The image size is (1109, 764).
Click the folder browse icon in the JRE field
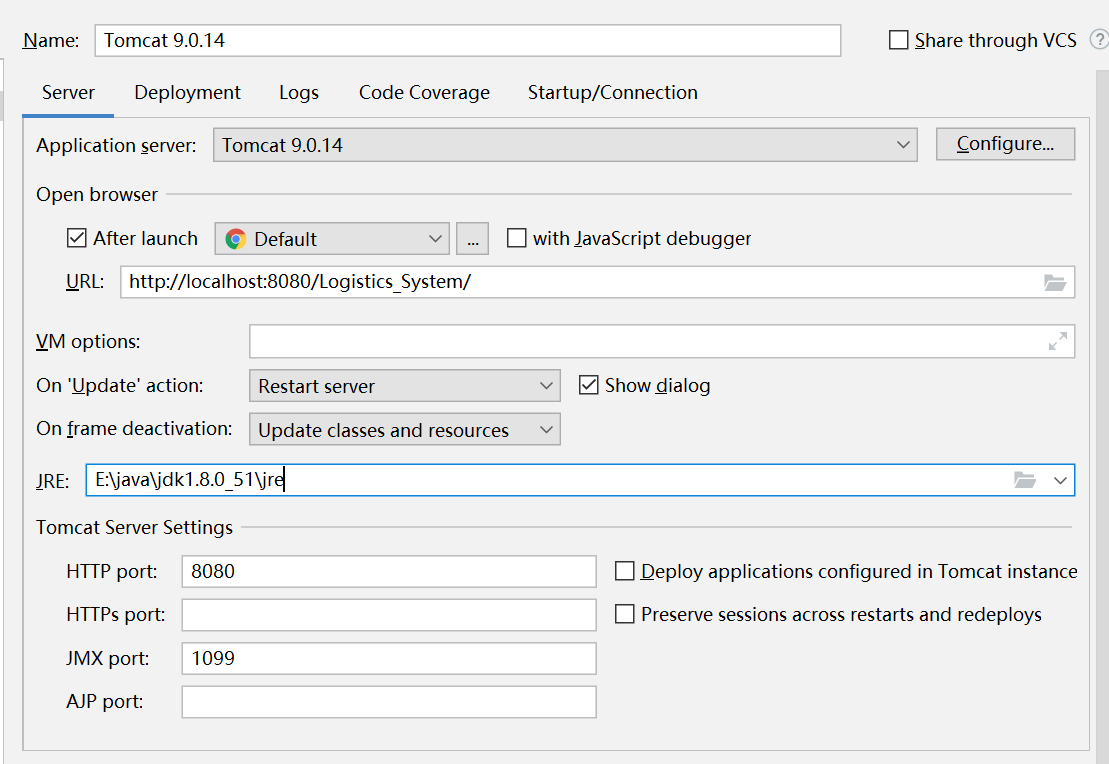click(x=1024, y=480)
